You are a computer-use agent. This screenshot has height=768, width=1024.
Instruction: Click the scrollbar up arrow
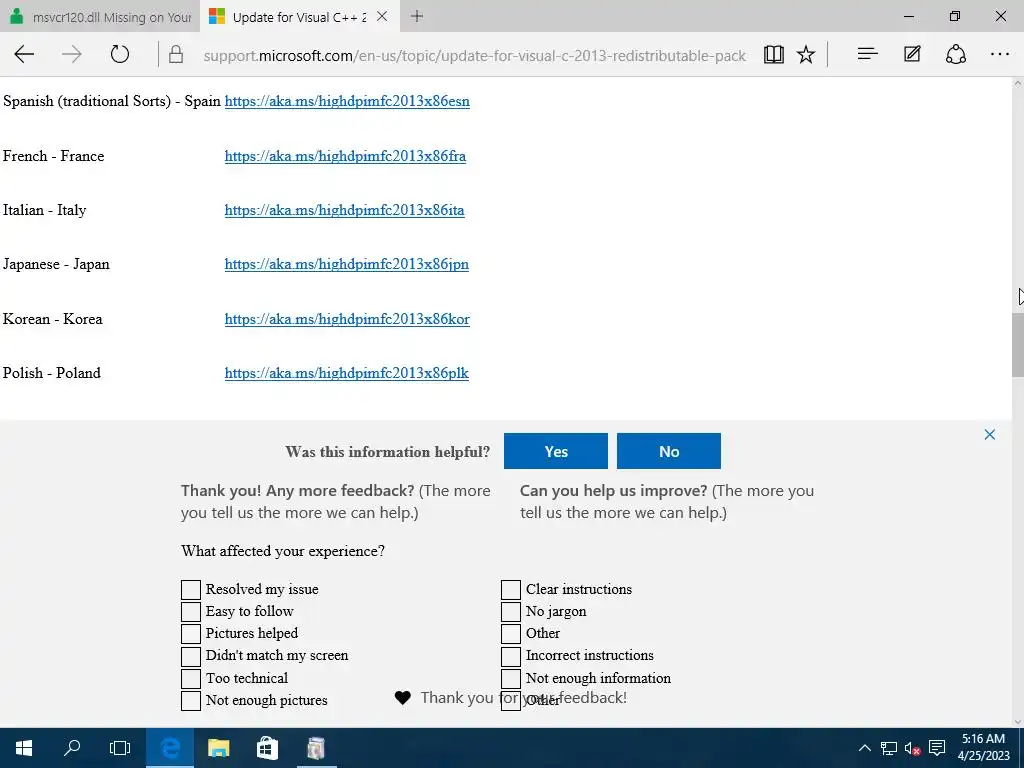(1017, 84)
